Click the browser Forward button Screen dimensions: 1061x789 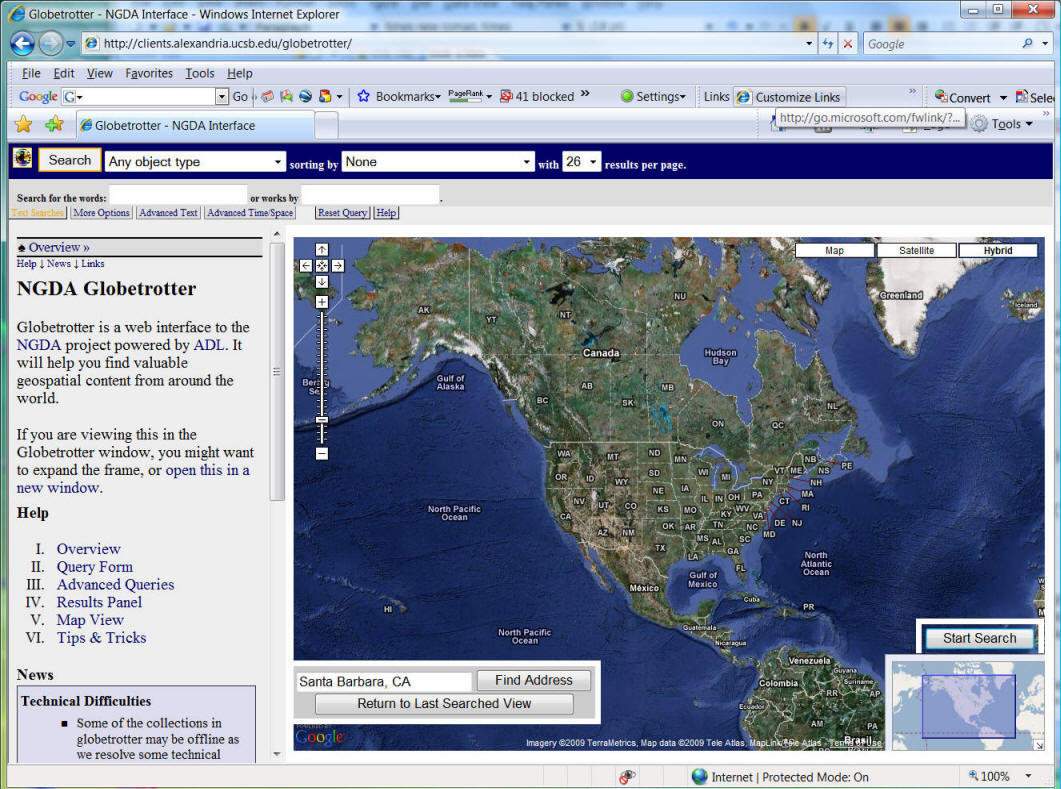[x=50, y=44]
